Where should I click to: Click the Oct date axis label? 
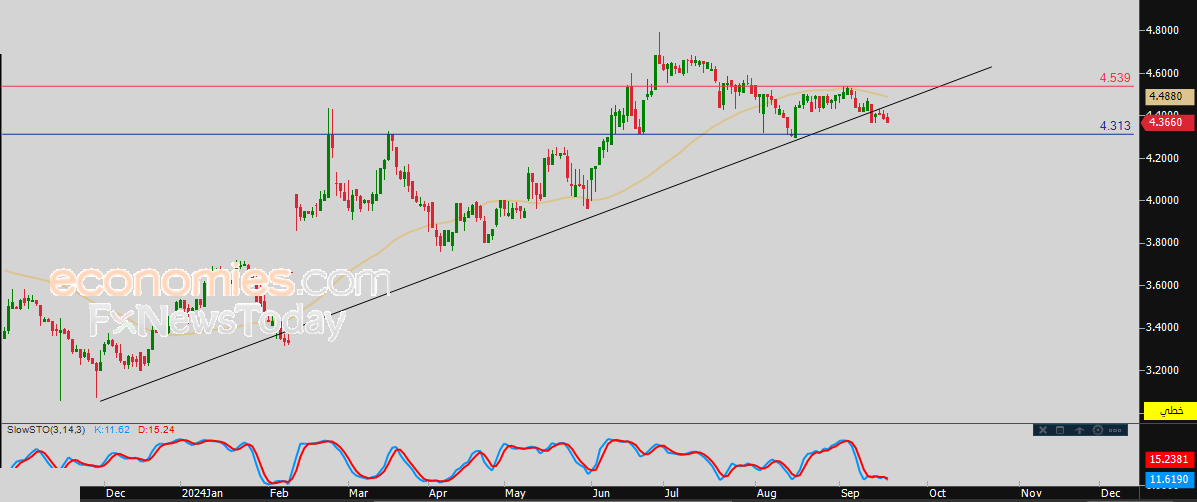(x=937, y=494)
